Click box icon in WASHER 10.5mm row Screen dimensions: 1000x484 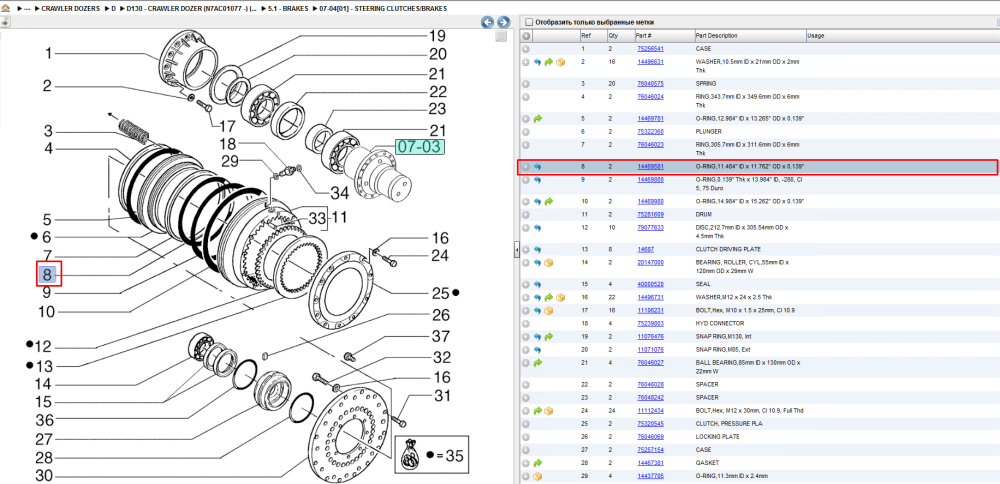click(560, 62)
